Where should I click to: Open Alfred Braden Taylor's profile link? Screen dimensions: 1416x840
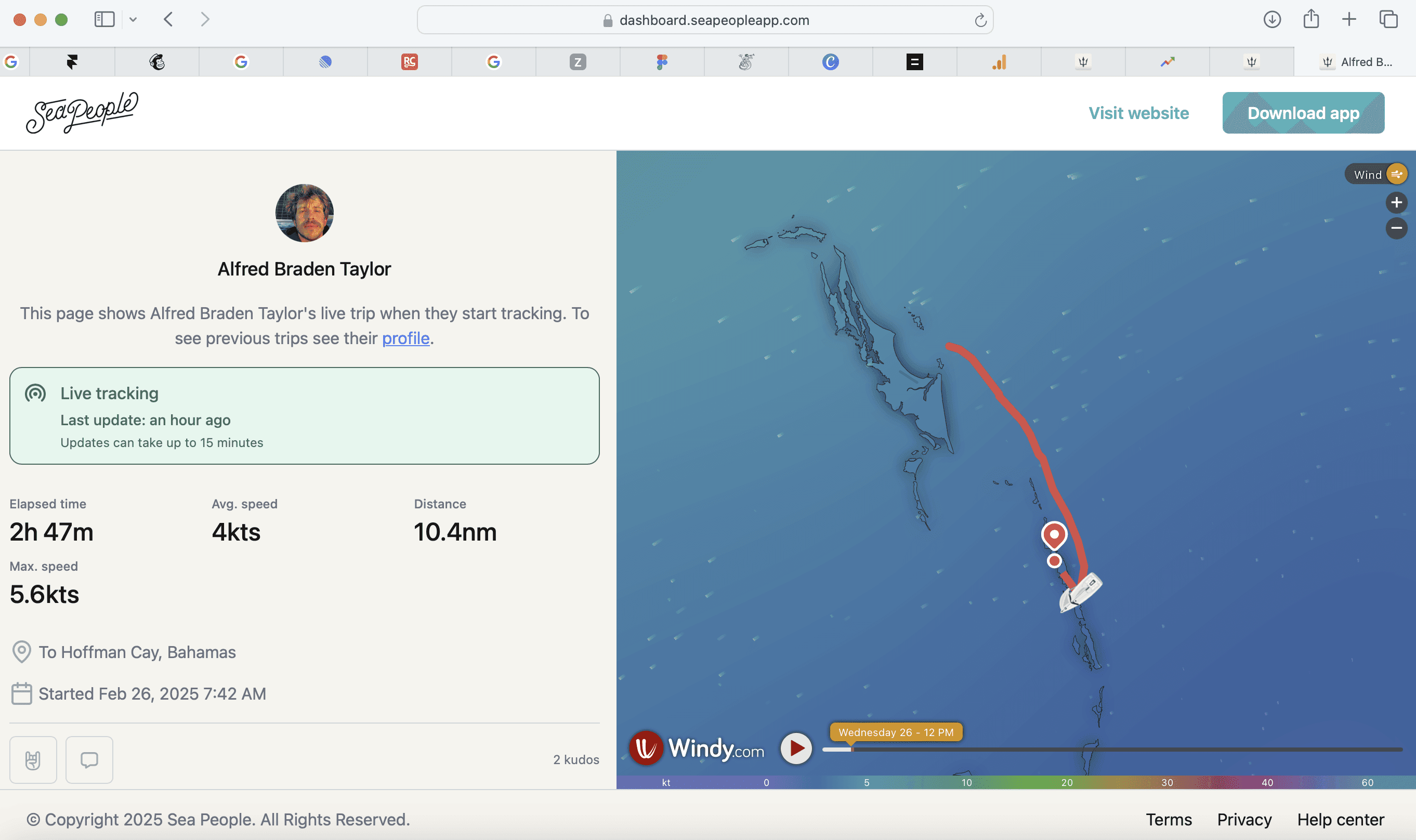(x=406, y=337)
